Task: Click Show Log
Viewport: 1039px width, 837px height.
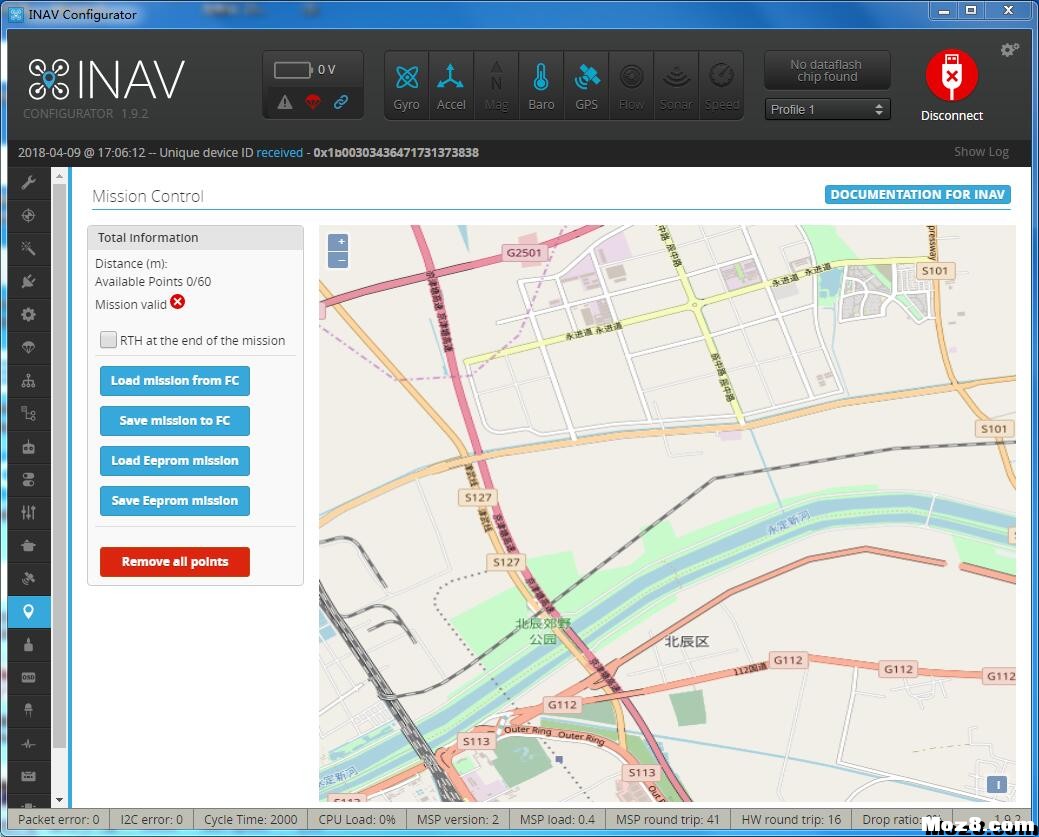Action: pos(981,152)
